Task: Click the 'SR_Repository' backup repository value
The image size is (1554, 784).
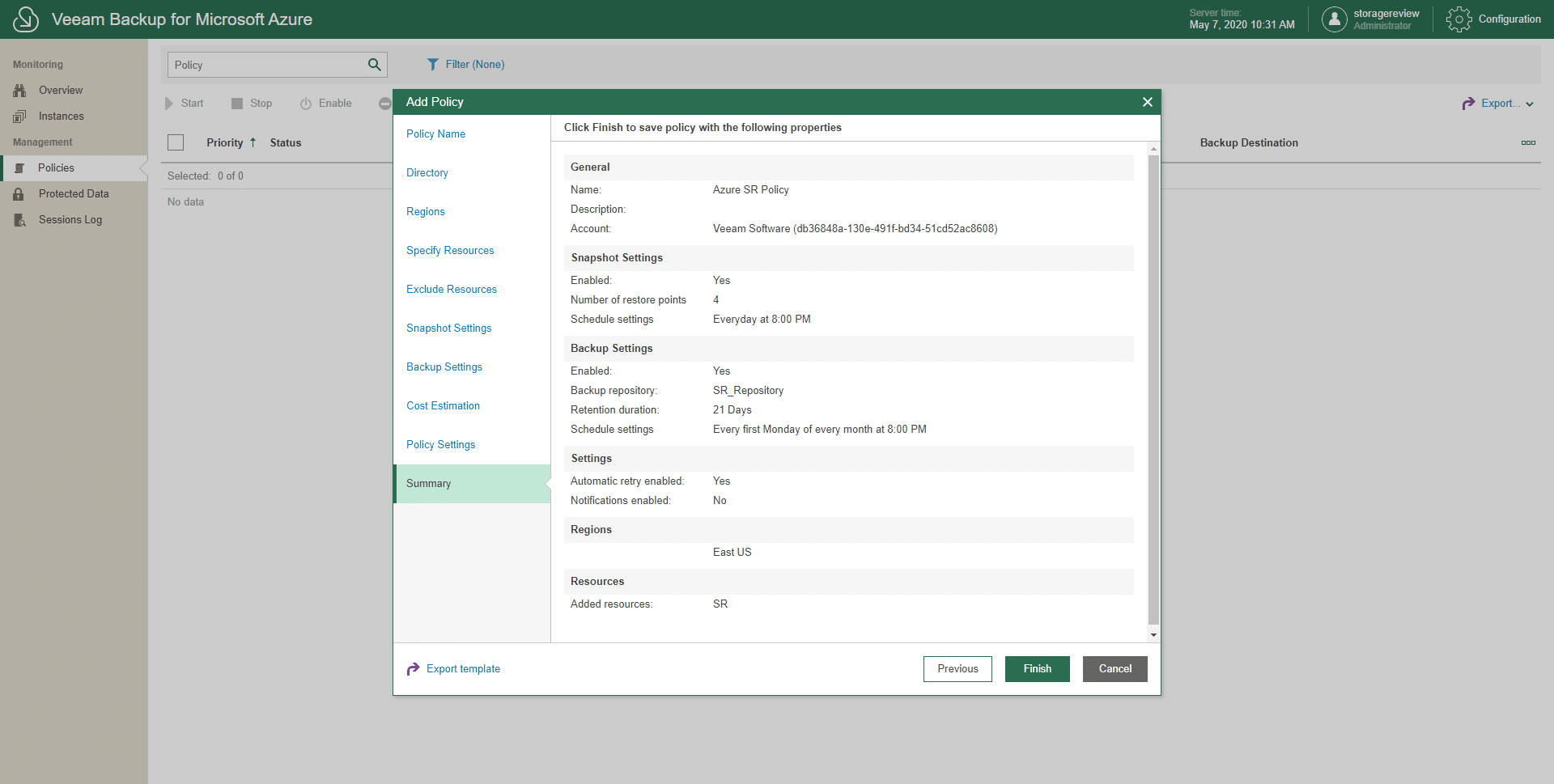Action: coord(748,391)
